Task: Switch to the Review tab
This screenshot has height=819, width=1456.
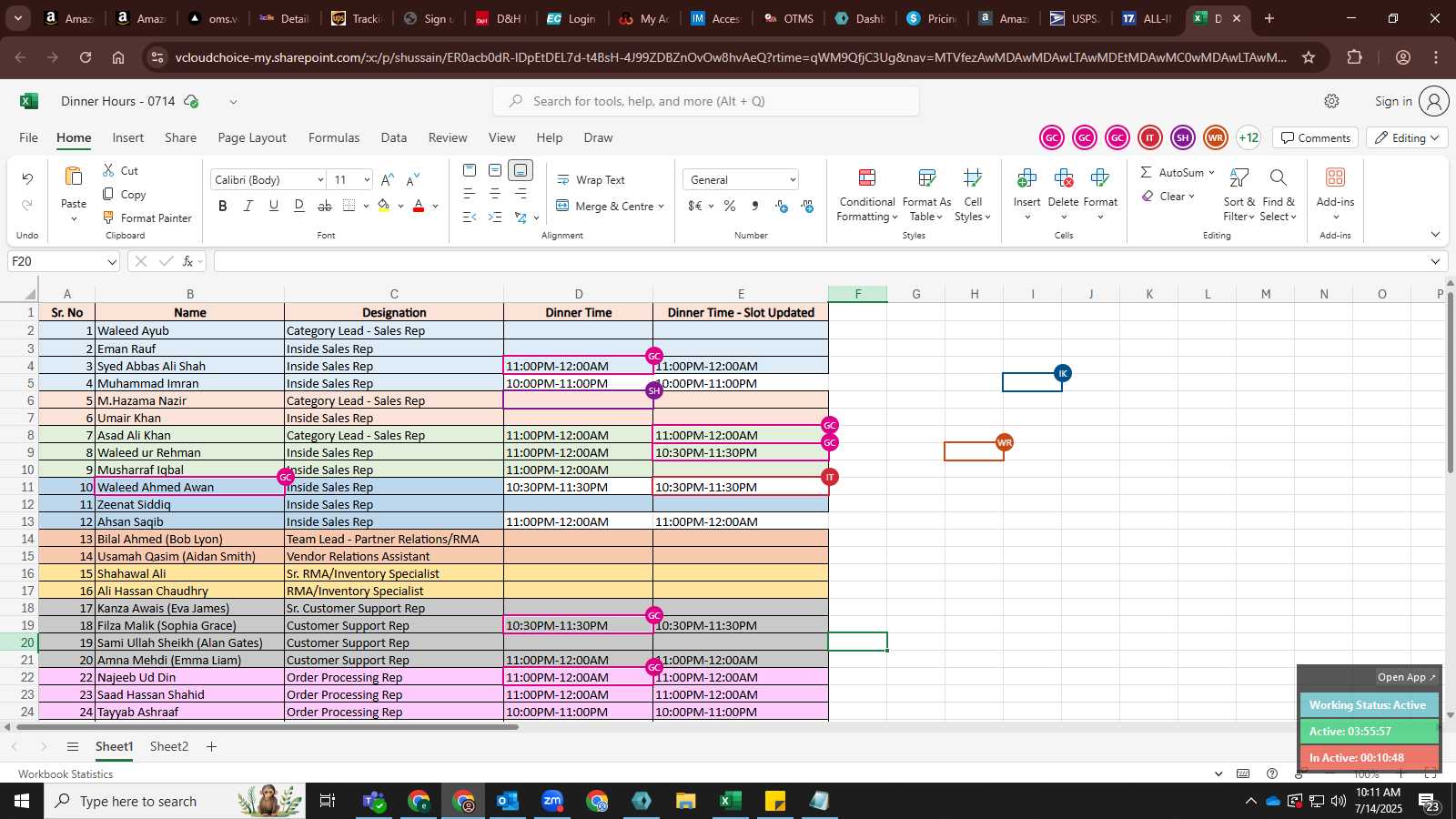Action: coord(448,137)
